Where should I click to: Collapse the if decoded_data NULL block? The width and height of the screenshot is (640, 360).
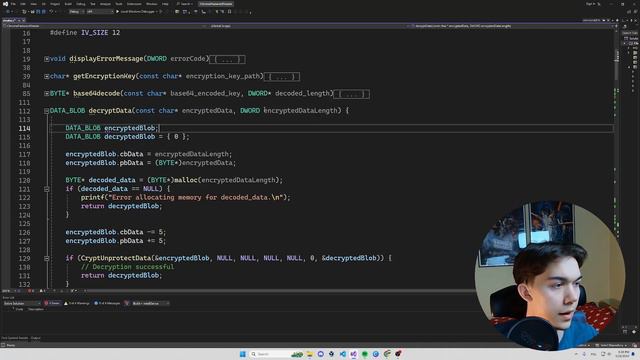[x=47, y=189]
